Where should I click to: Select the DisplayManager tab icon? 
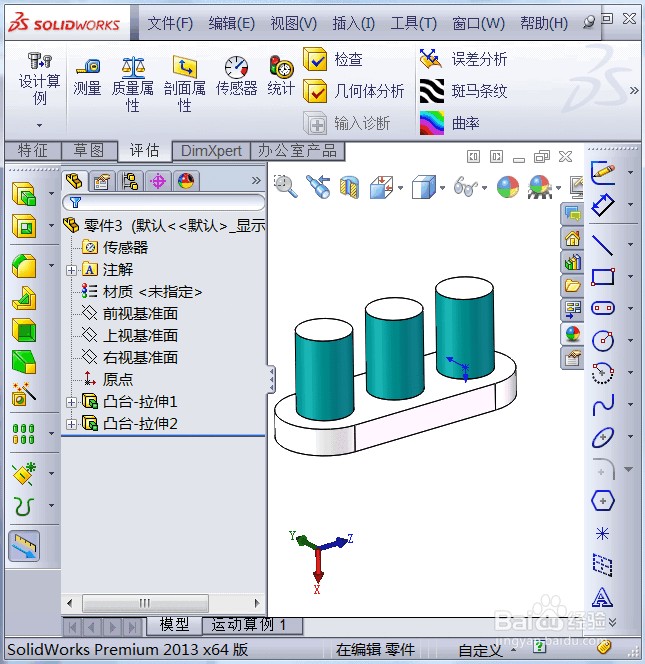point(185,181)
